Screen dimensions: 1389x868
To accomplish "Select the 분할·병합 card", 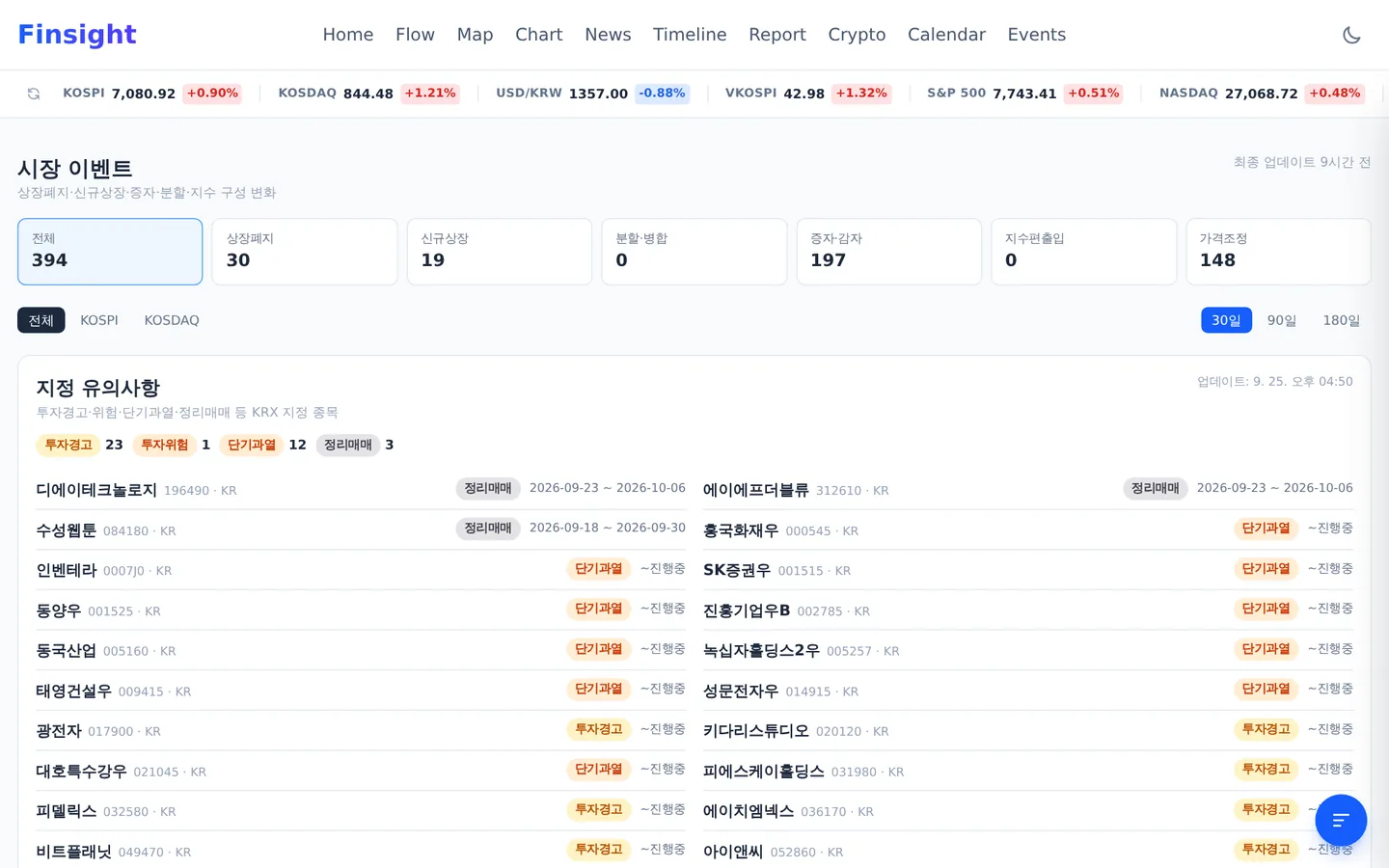I will click(694, 252).
